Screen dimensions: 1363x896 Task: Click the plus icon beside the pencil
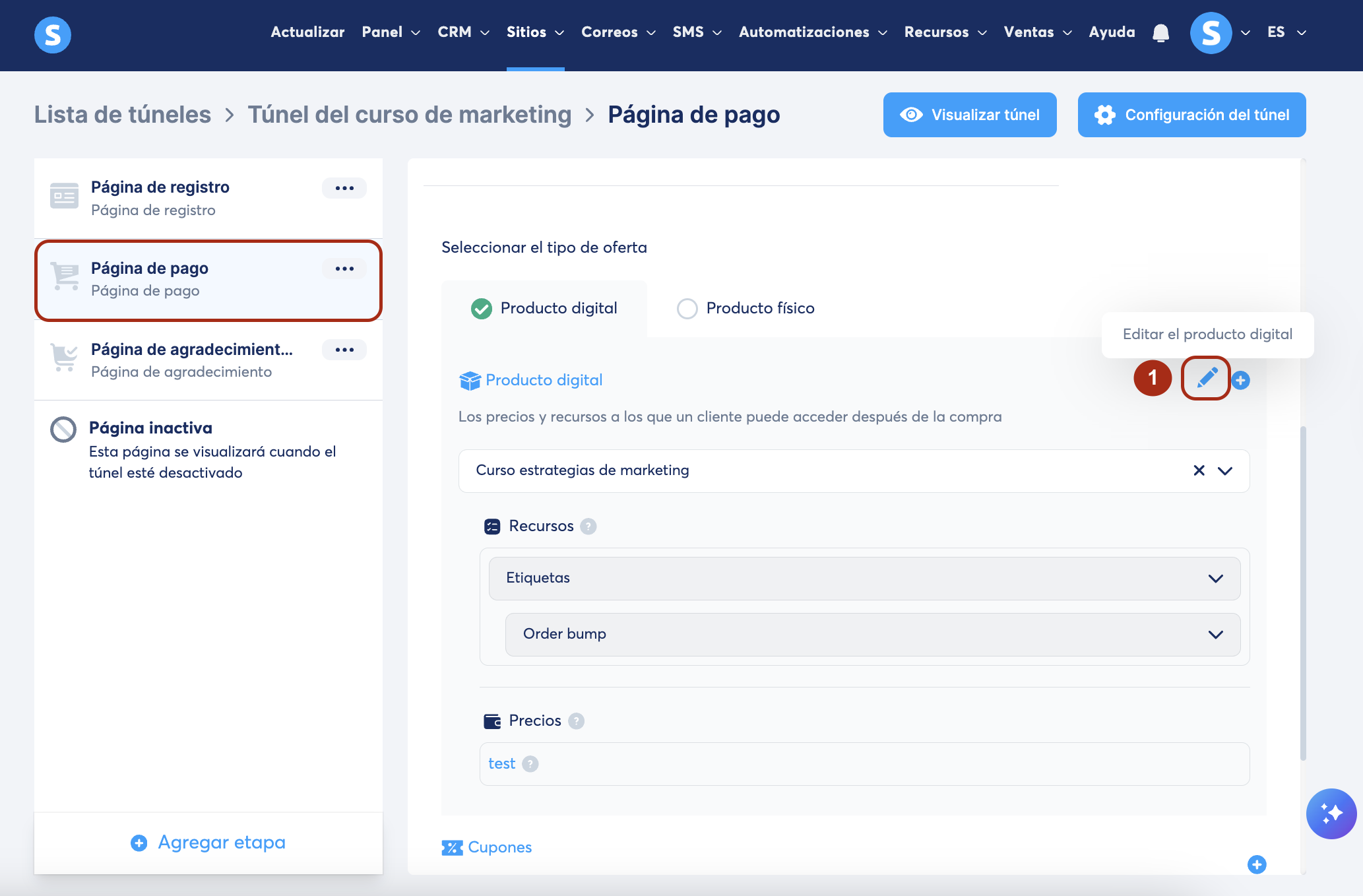point(1241,380)
